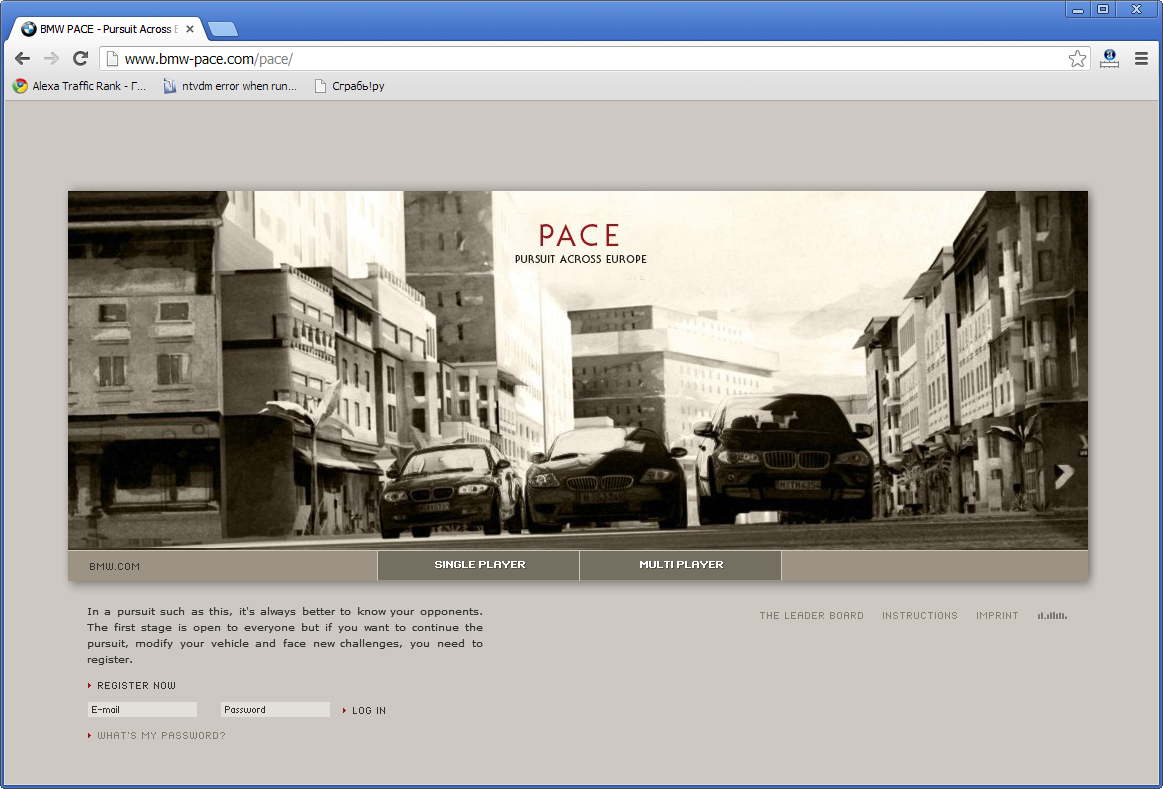The image size is (1163, 789).
Task: Open The Leader Board
Action: click(811, 615)
